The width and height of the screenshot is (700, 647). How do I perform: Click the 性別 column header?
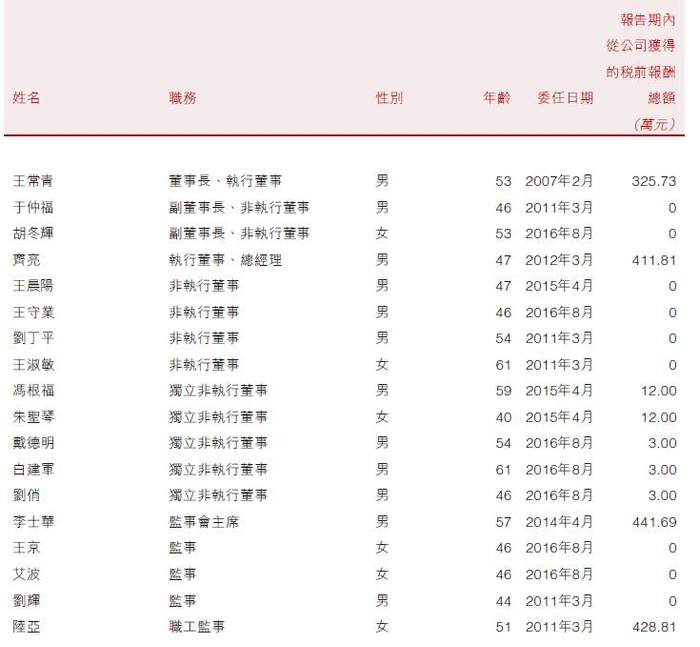tap(389, 97)
